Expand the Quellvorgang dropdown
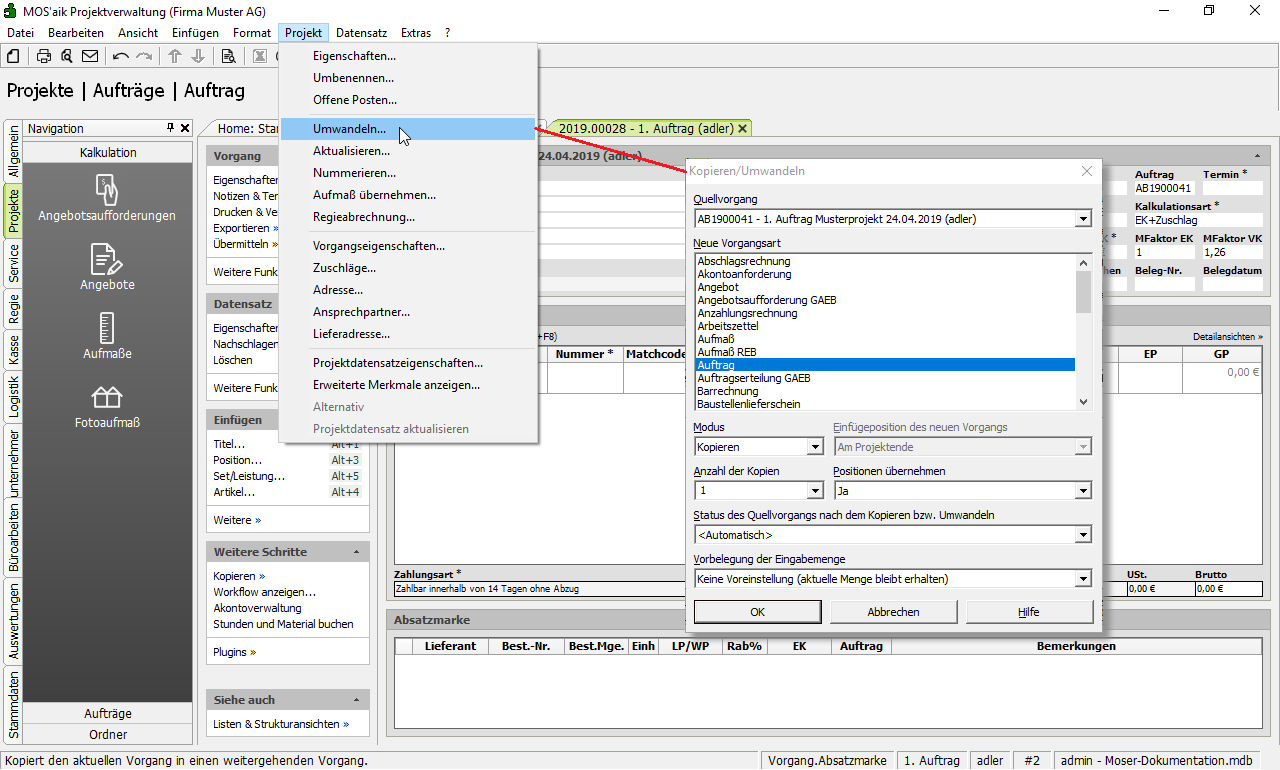This screenshot has width=1280, height=770. (1083, 219)
